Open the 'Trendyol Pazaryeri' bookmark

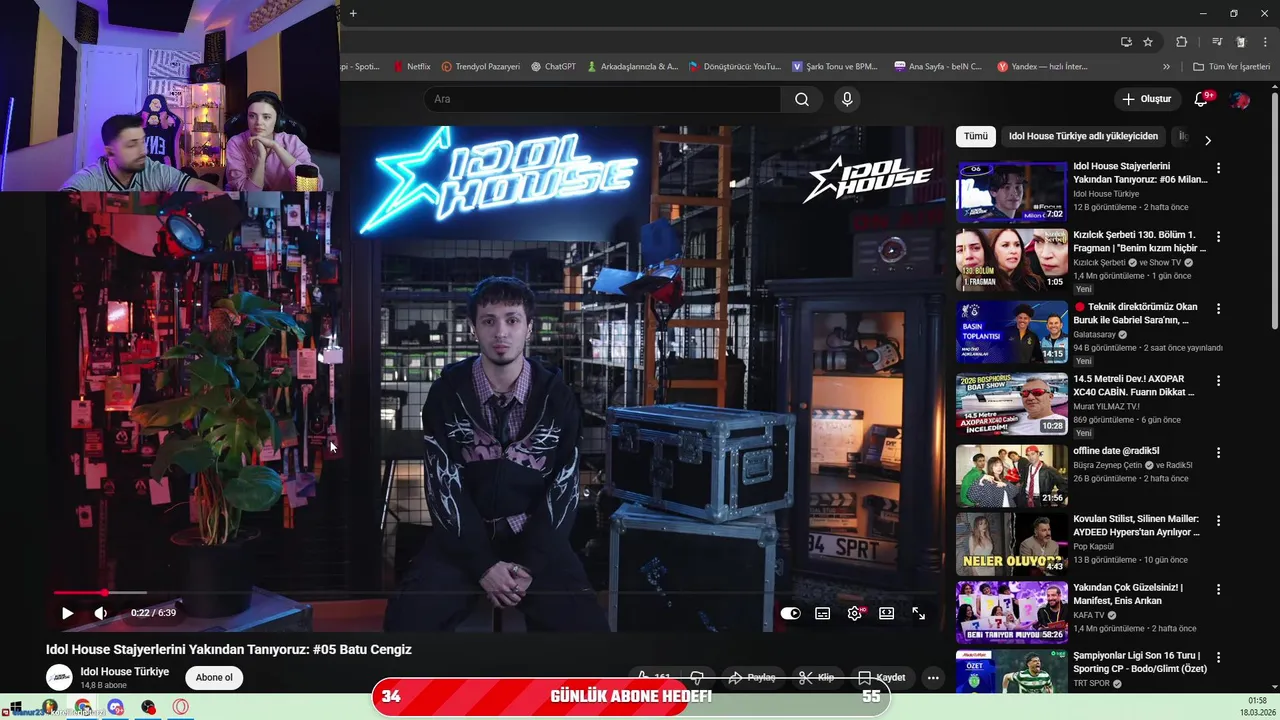click(x=481, y=67)
